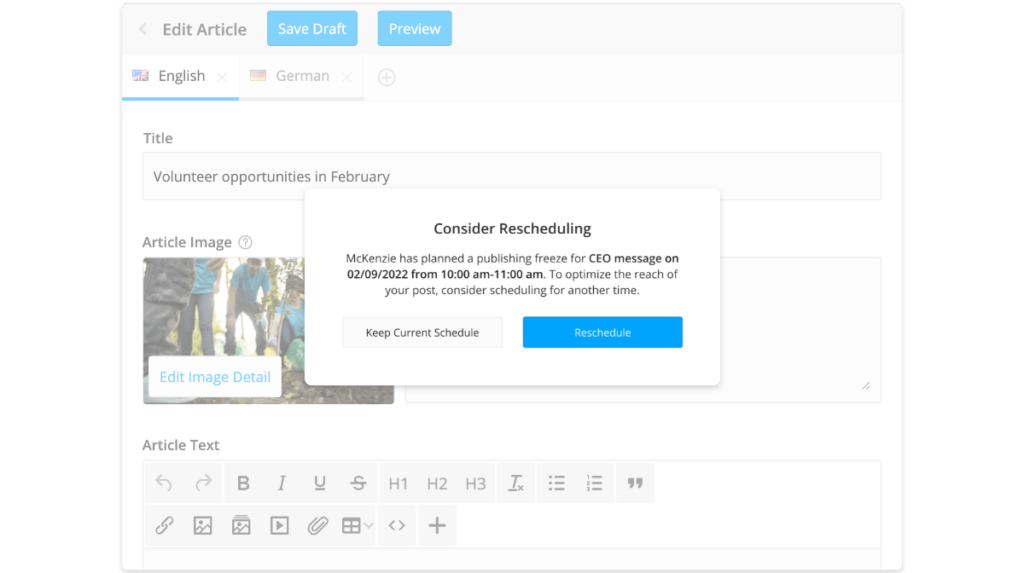Apply underline formatting
Screen dimensions: 1024x573
tap(319, 483)
